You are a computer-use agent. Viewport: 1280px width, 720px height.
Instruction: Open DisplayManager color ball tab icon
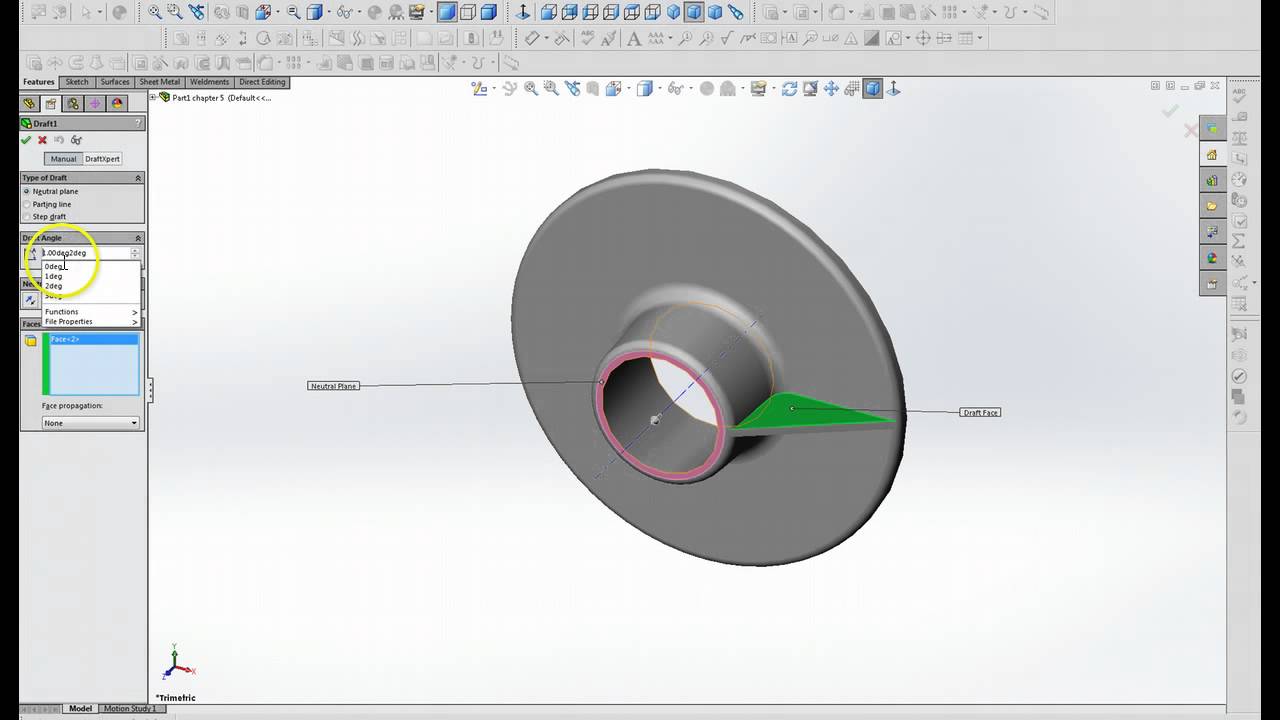pyautogui.click(x=117, y=104)
